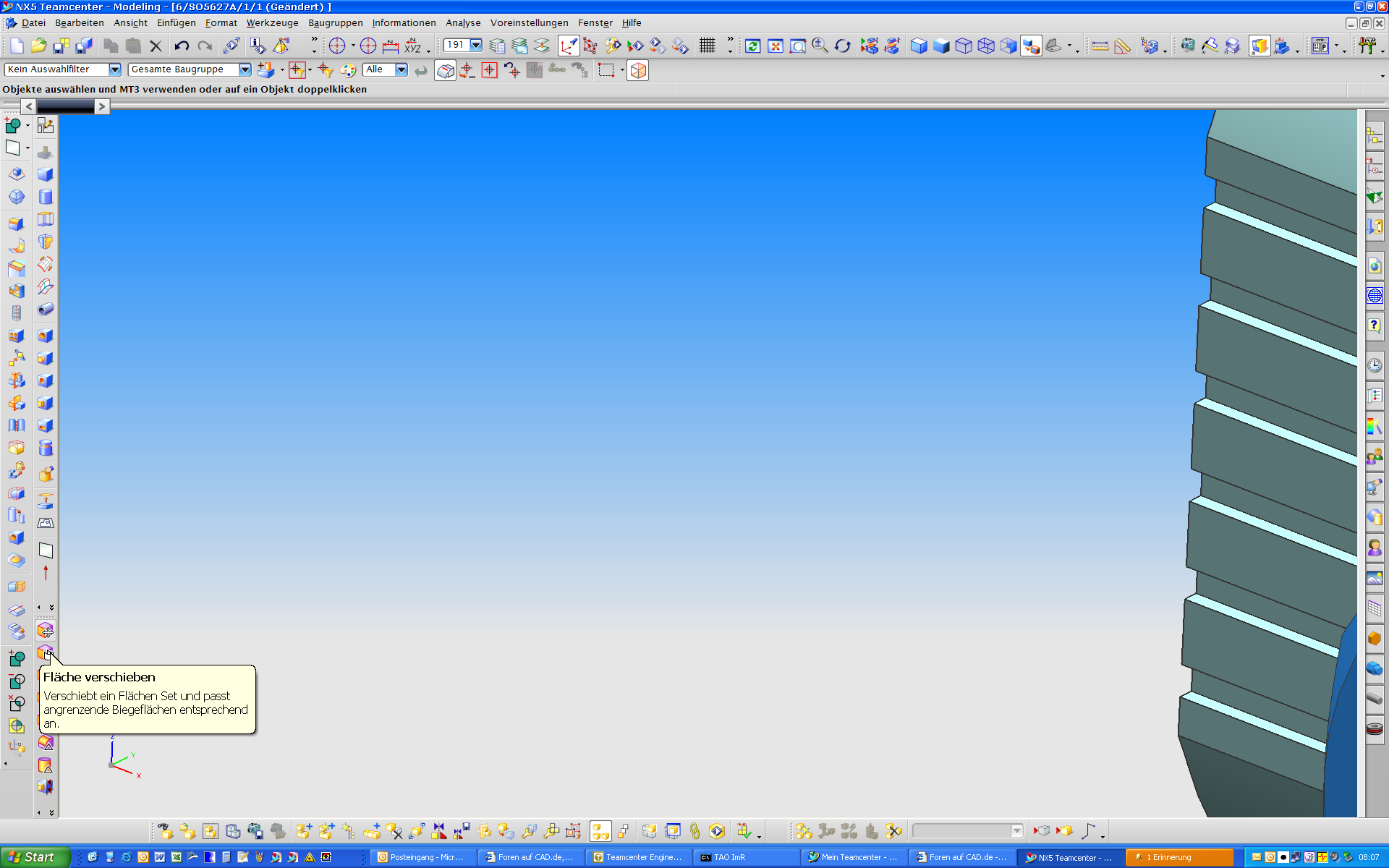Click the Delete X icon
Image resolution: width=1389 pixels, height=868 pixels.
[x=156, y=46]
